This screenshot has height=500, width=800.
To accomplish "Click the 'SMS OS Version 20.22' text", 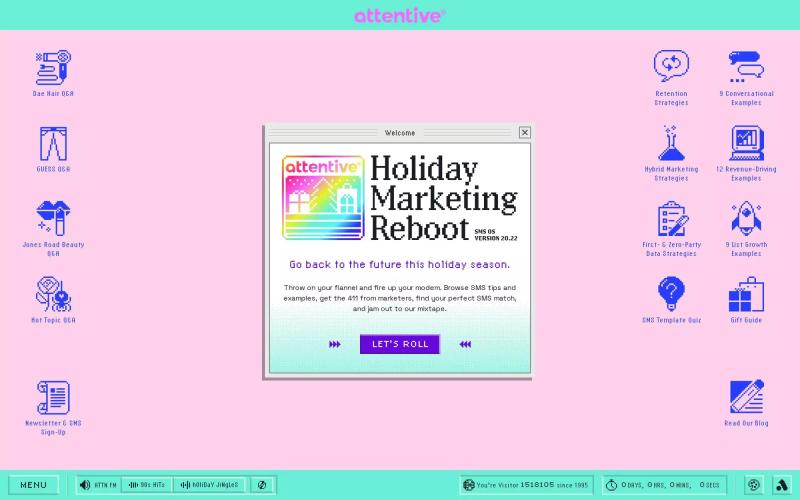I will (495, 235).
